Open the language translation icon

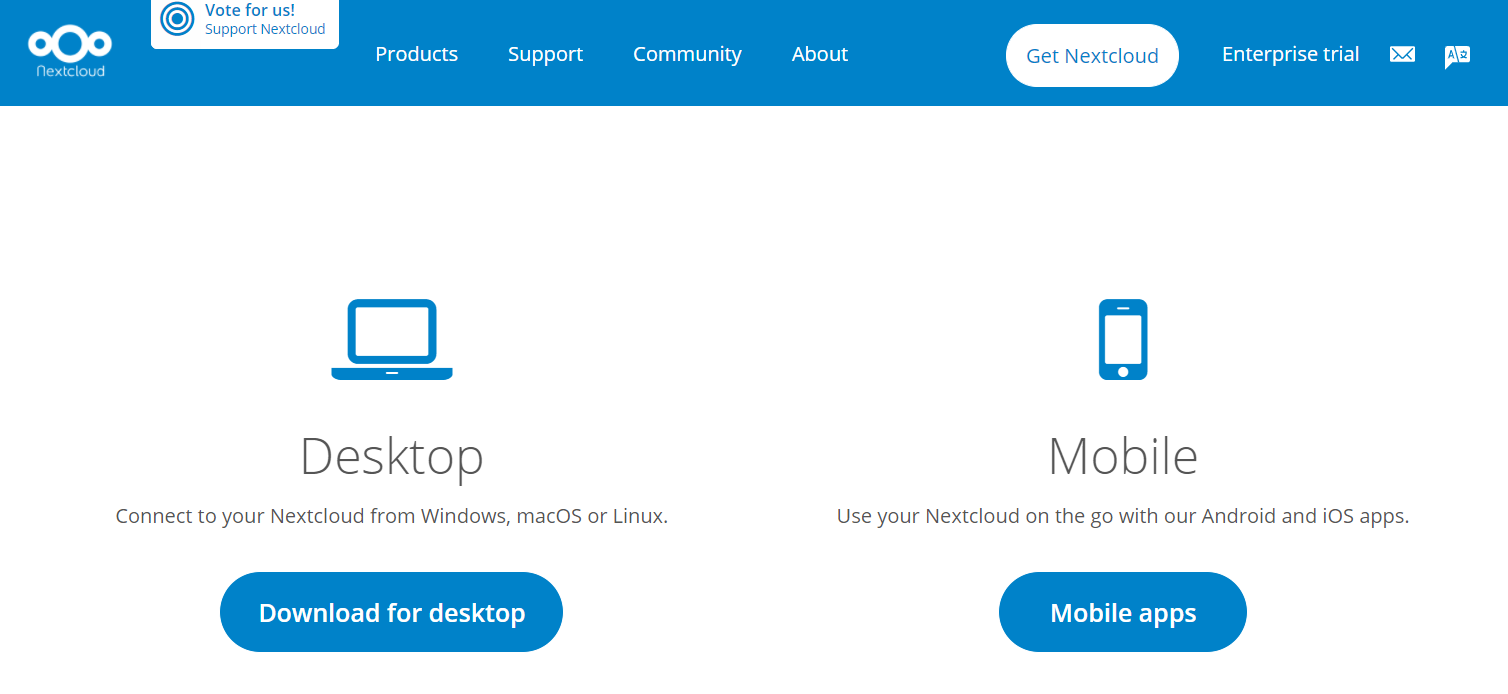[x=1457, y=56]
